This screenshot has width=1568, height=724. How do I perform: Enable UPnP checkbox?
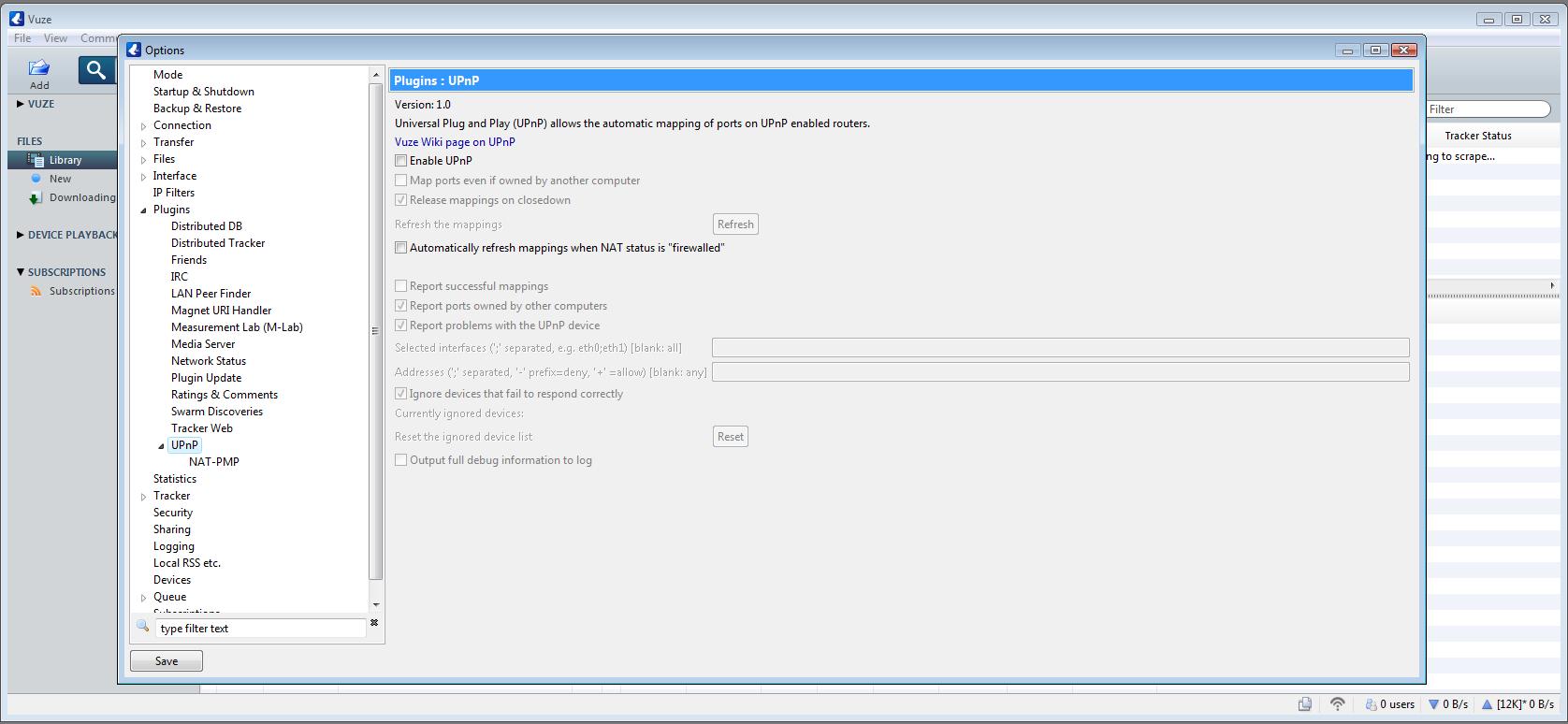click(400, 161)
